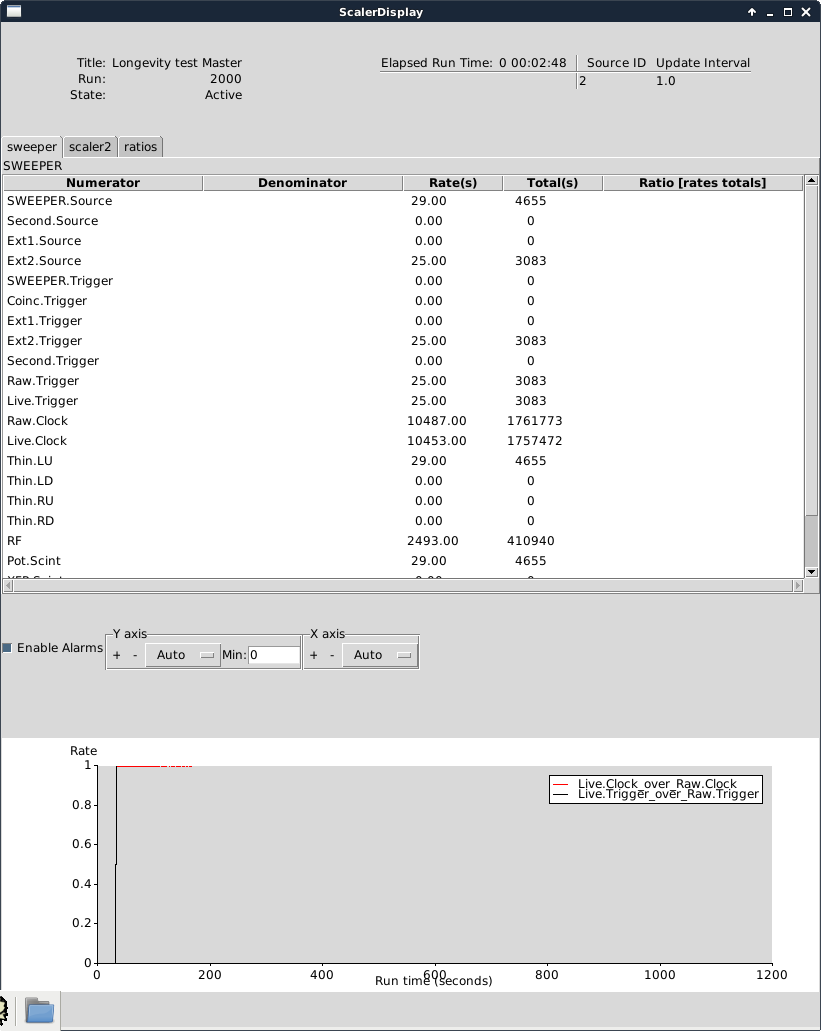The height and width of the screenshot is (1031, 821).
Task: Click the Active state text
Action: [223, 95]
